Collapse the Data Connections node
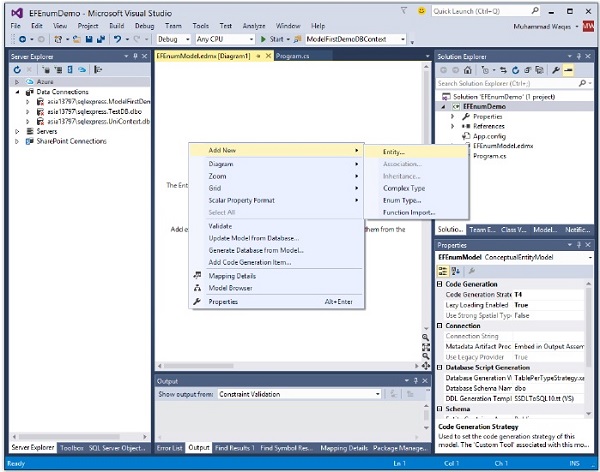 point(16,92)
